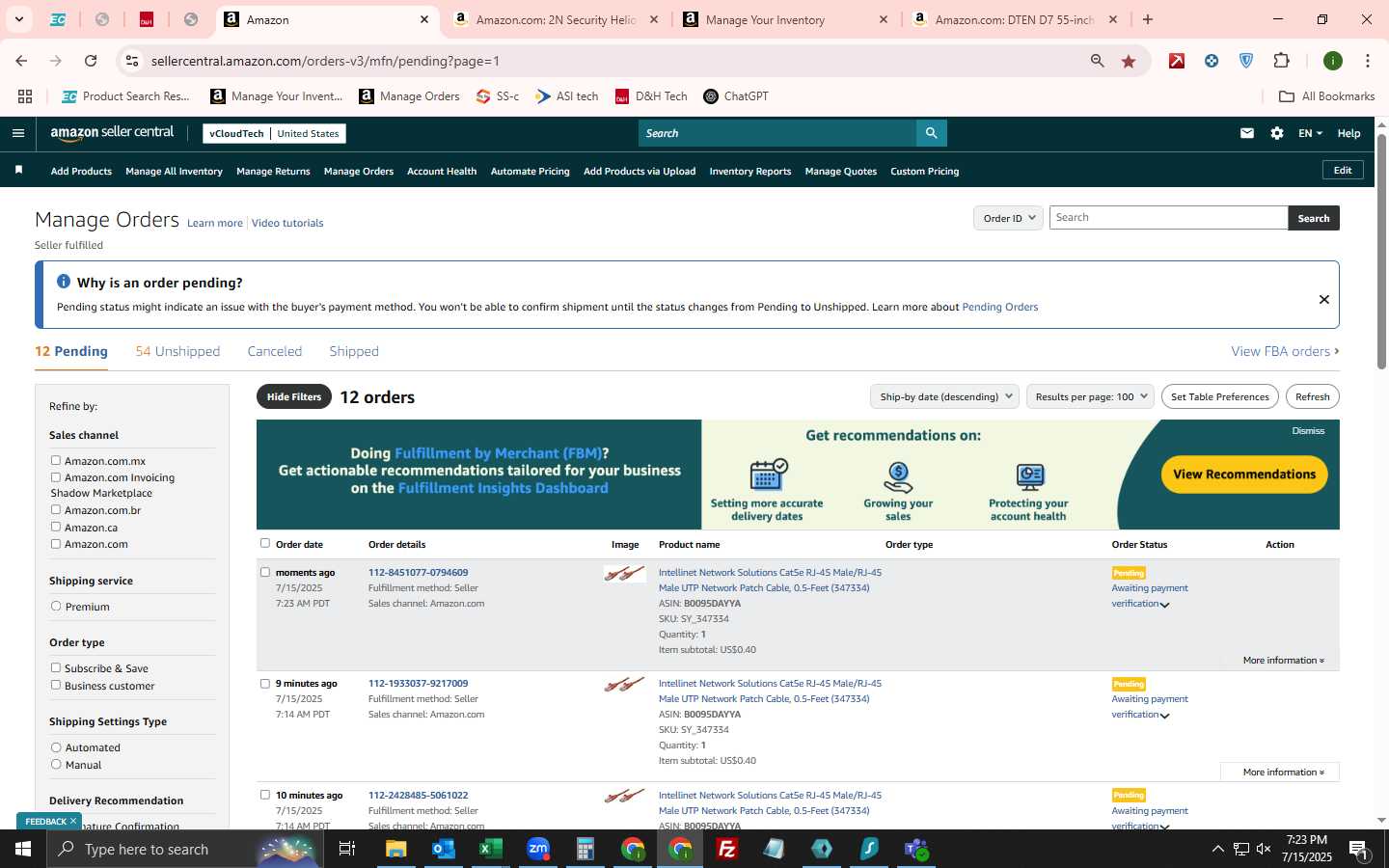1389x868 pixels.
Task: Open Excel from the taskbar
Action: (491, 849)
